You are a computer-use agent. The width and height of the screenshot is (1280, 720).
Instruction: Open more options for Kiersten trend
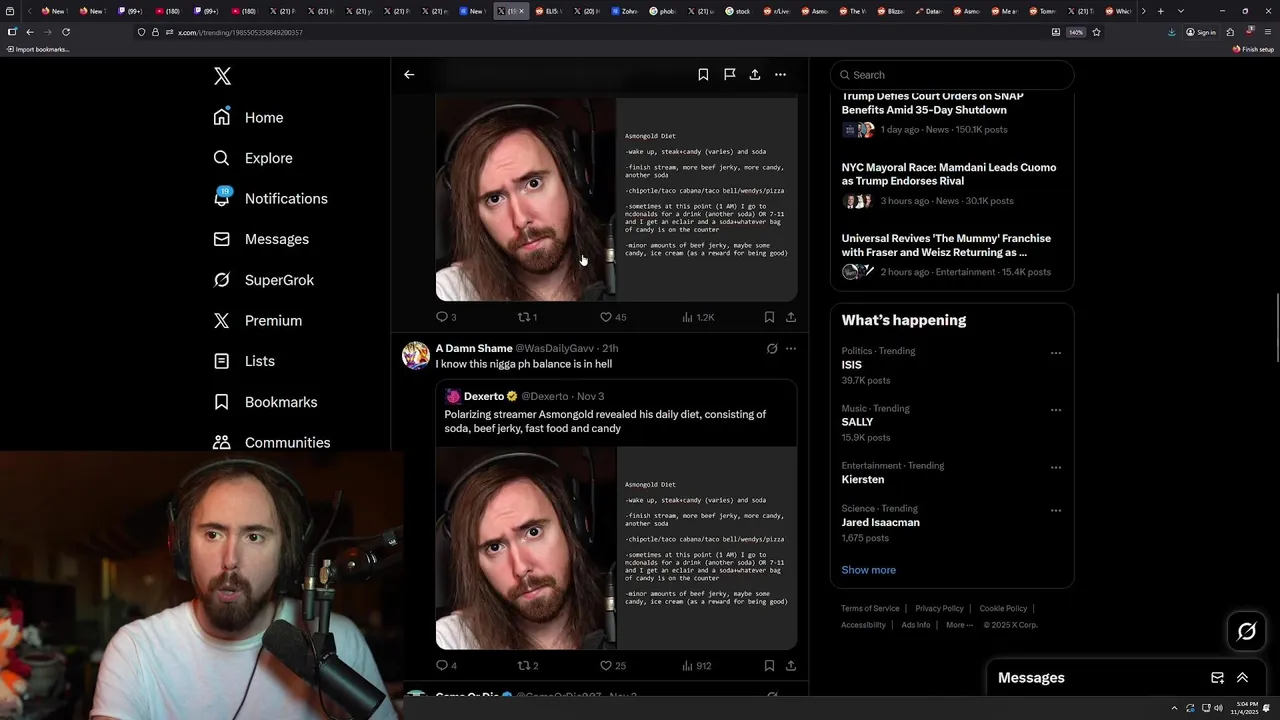click(x=1055, y=467)
